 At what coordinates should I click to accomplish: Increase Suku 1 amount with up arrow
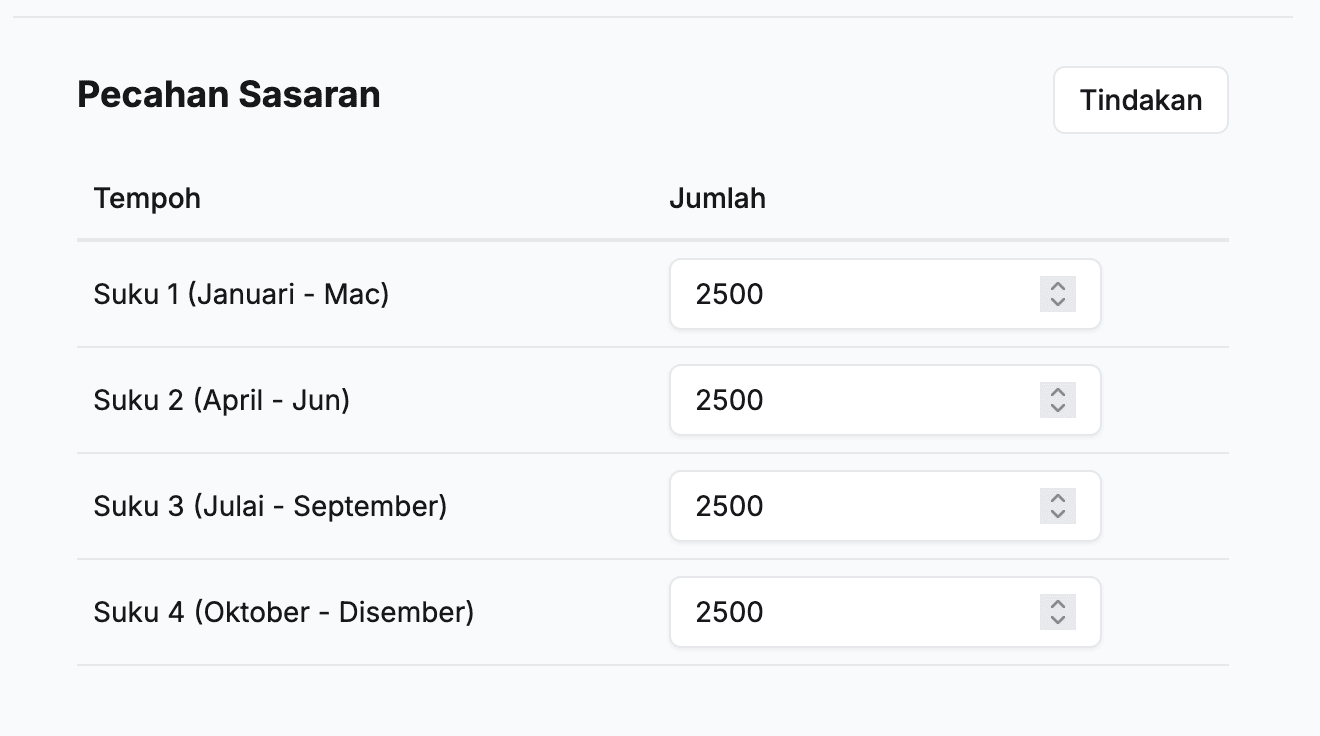[1057, 286]
